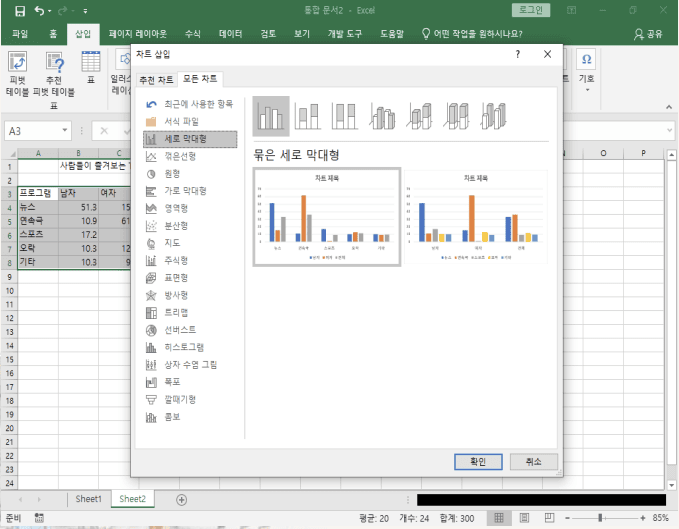The height and width of the screenshot is (529, 679).
Task: Pick the 3-D clustered column subtype icon
Action: (383, 117)
